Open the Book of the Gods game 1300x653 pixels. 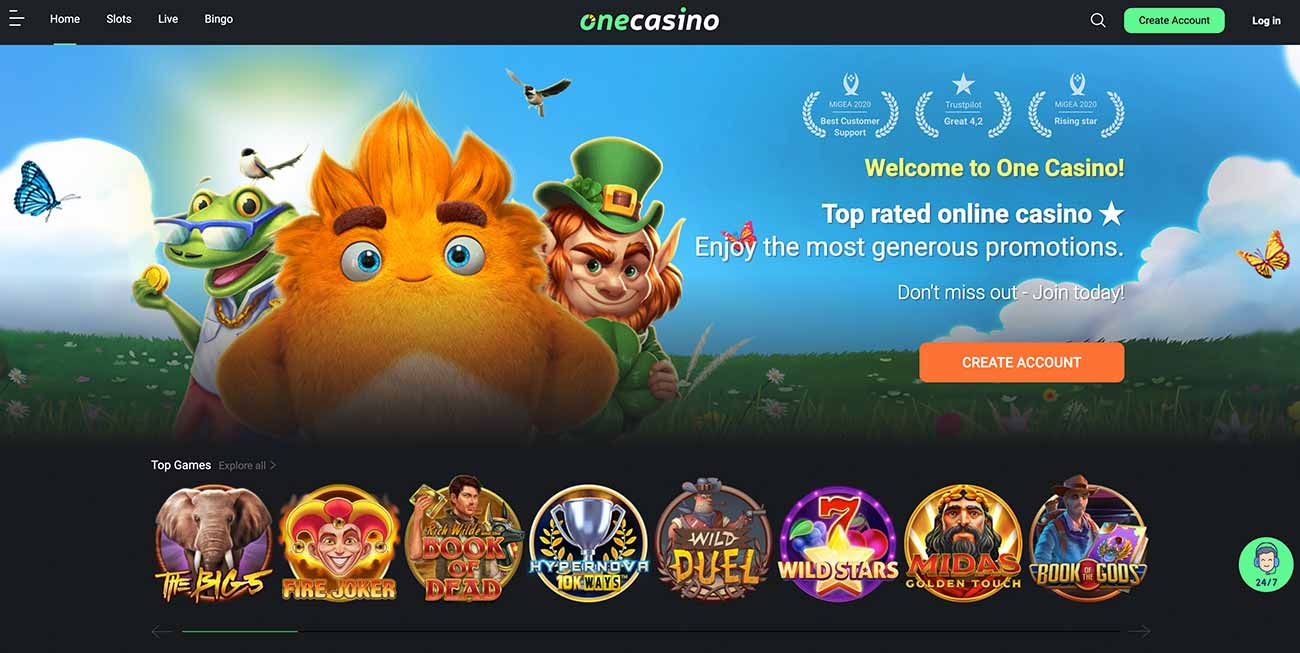pos(1089,540)
